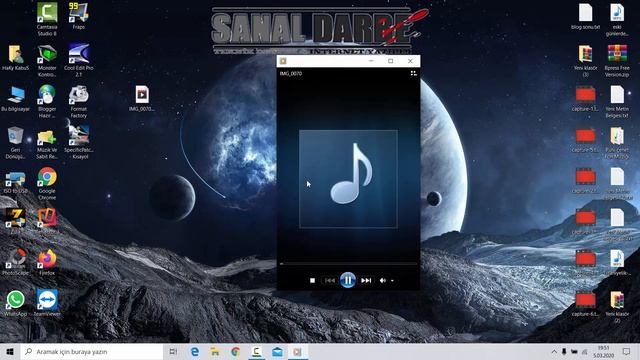Viewport: 640px width, 360px height.
Task: Open File Explorer from the taskbar
Action: click(x=215, y=351)
